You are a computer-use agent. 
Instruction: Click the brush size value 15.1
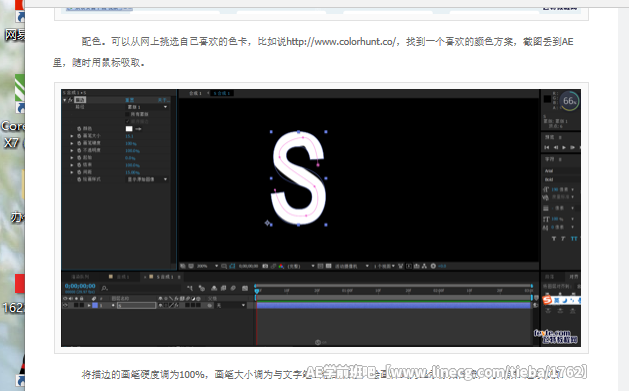pyautogui.click(x=129, y=136)
